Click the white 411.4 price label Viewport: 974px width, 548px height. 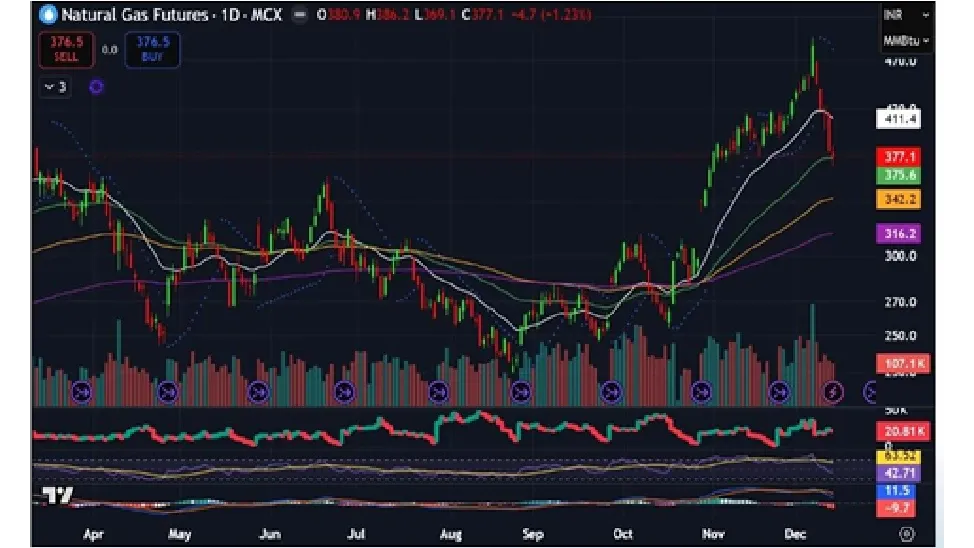pos(898,119)
